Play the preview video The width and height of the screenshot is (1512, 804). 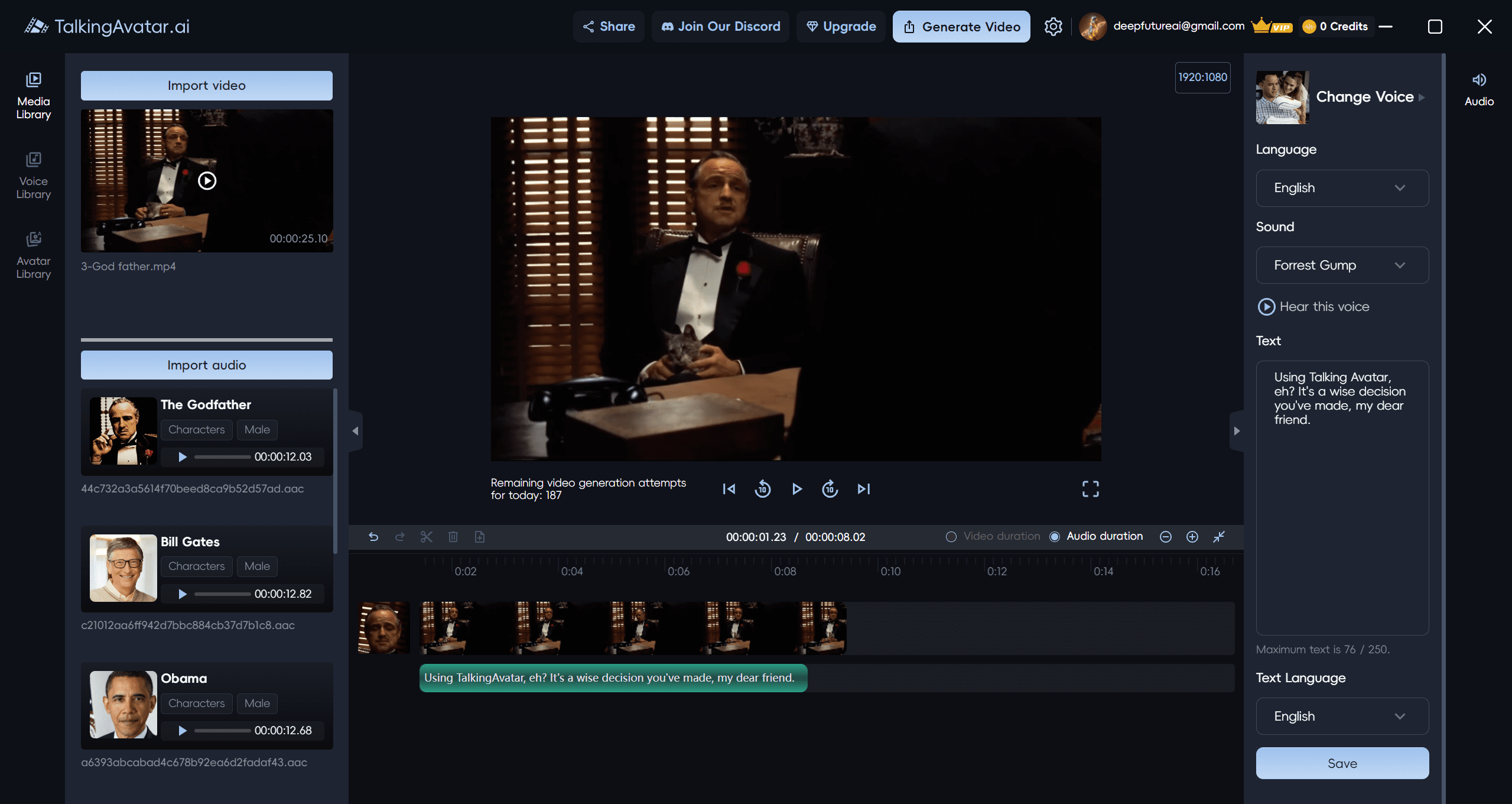click(796, 489)
